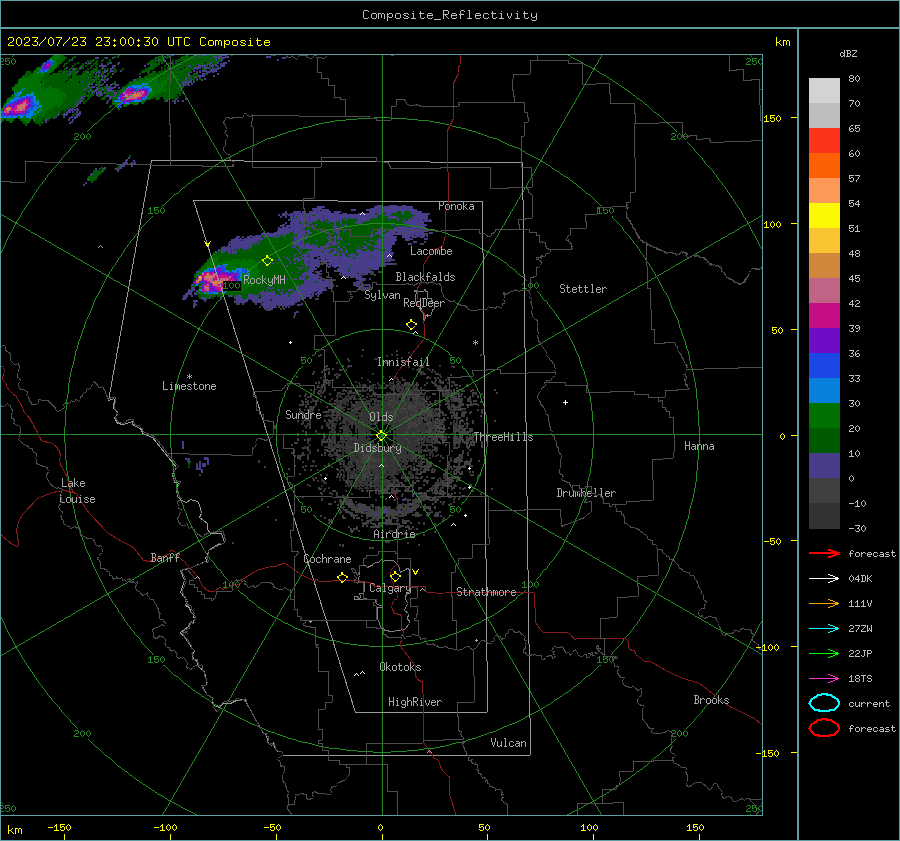Image resolution: width=900 pixels, height=841 pixels.
Task: Click the Stettler label
Action: point(583,289)
